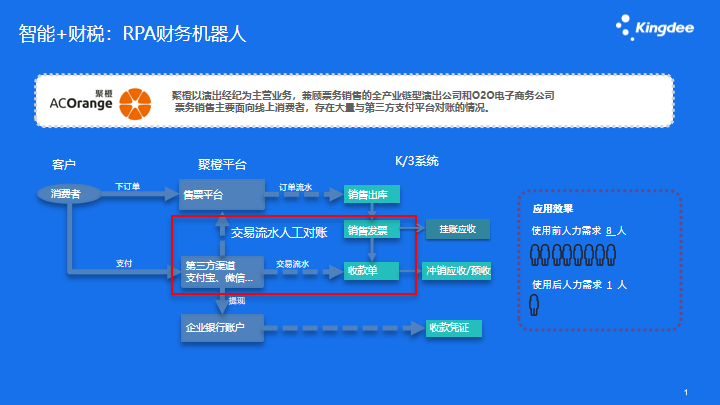This screenshot has height=405, width=720.
Task: Click the 交易流水人工对账 text
Action: pos(279,233)
